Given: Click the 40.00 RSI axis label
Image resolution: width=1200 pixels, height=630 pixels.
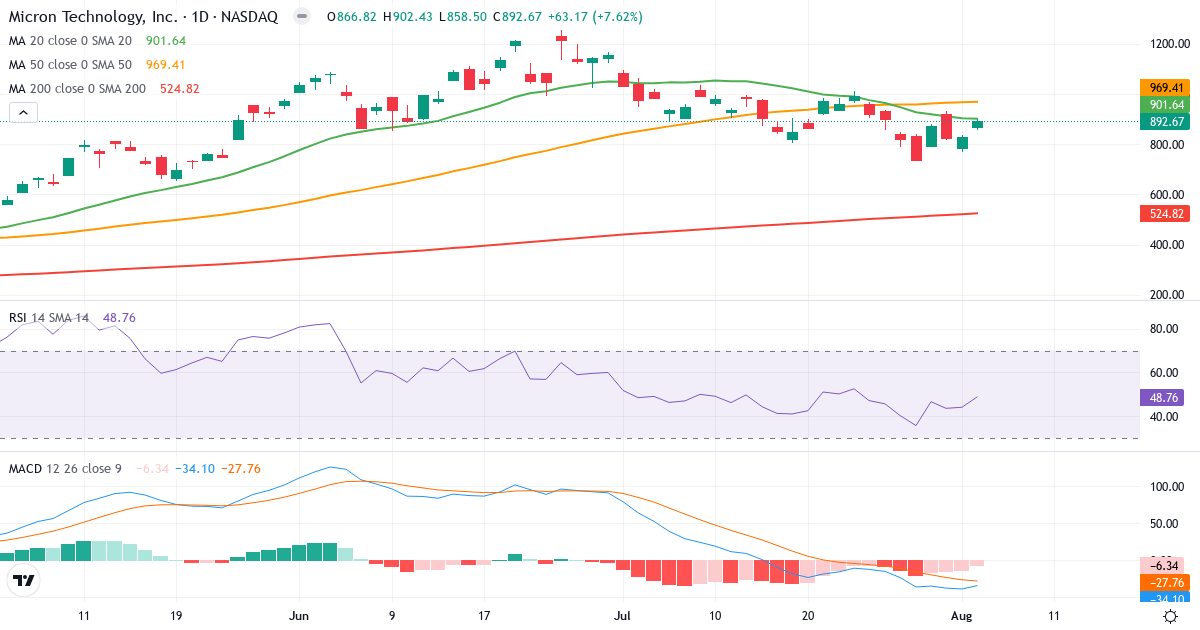Looking at the screenshot, I should point(1166,416).
